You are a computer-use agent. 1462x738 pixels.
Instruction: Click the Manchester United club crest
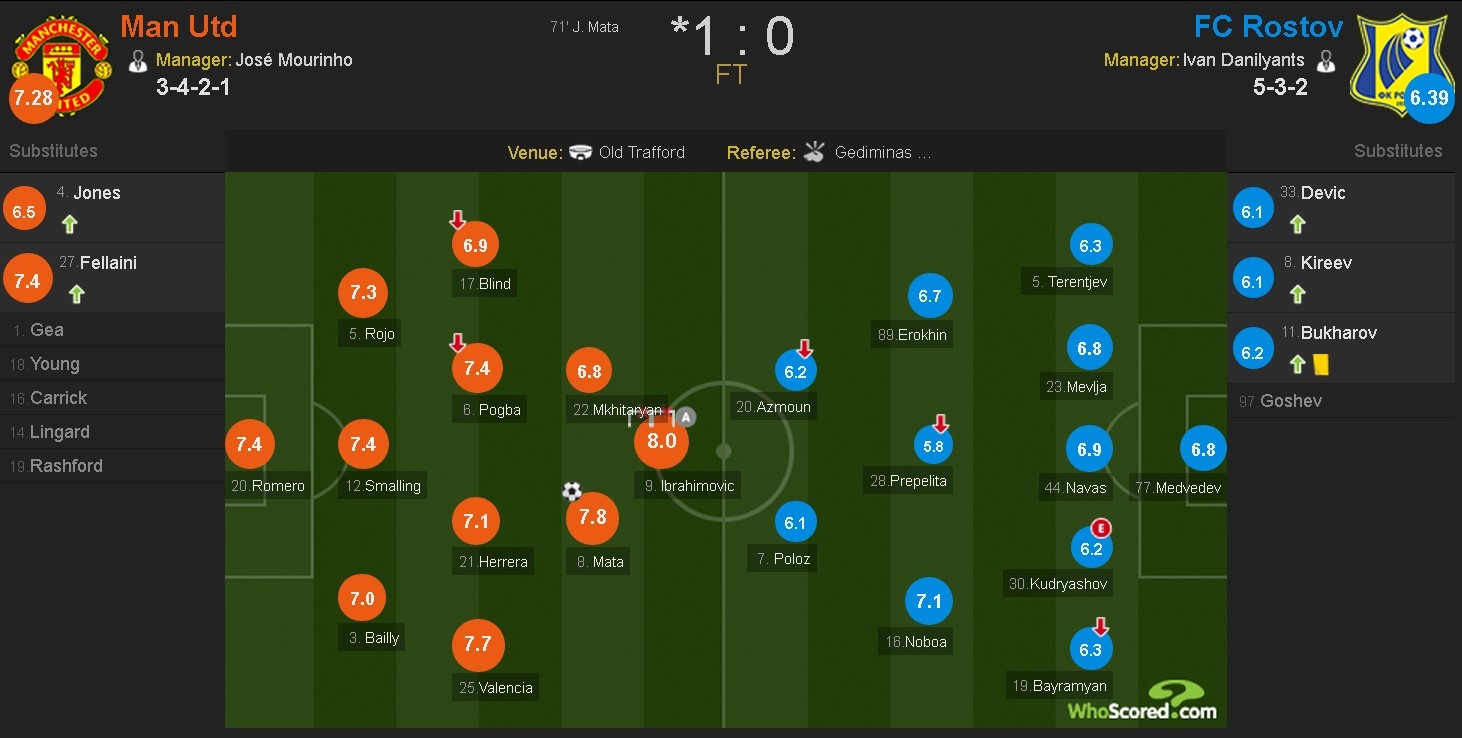pos(60,60)
